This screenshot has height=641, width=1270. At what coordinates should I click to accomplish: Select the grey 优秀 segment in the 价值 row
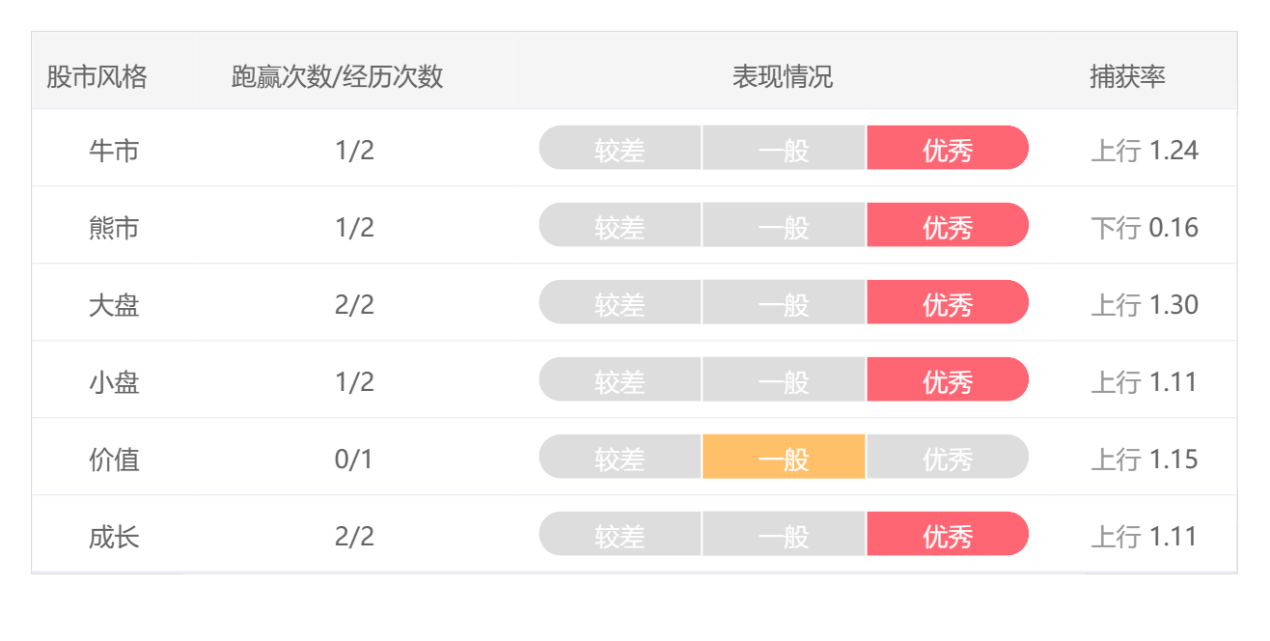947,457
